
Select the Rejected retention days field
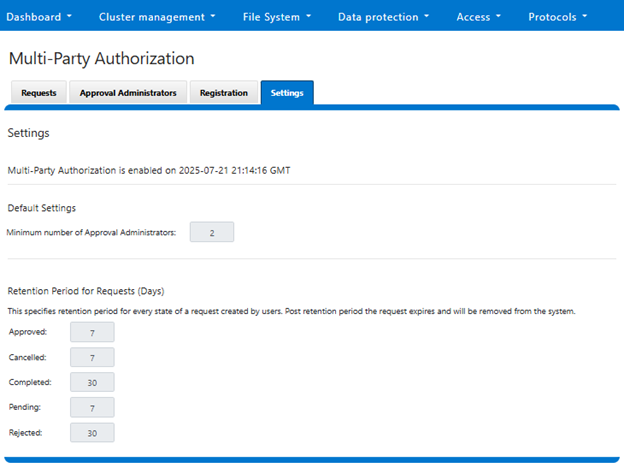coord(92,433)
